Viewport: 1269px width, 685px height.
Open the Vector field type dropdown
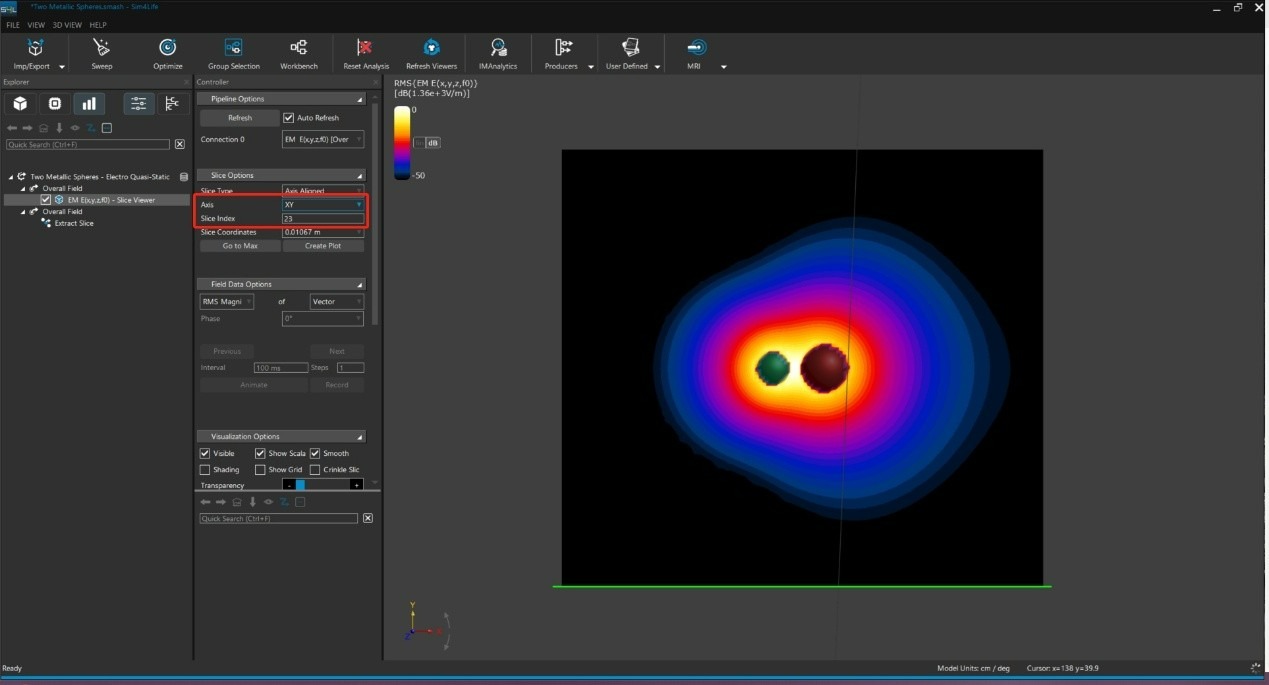pos(336,302)
